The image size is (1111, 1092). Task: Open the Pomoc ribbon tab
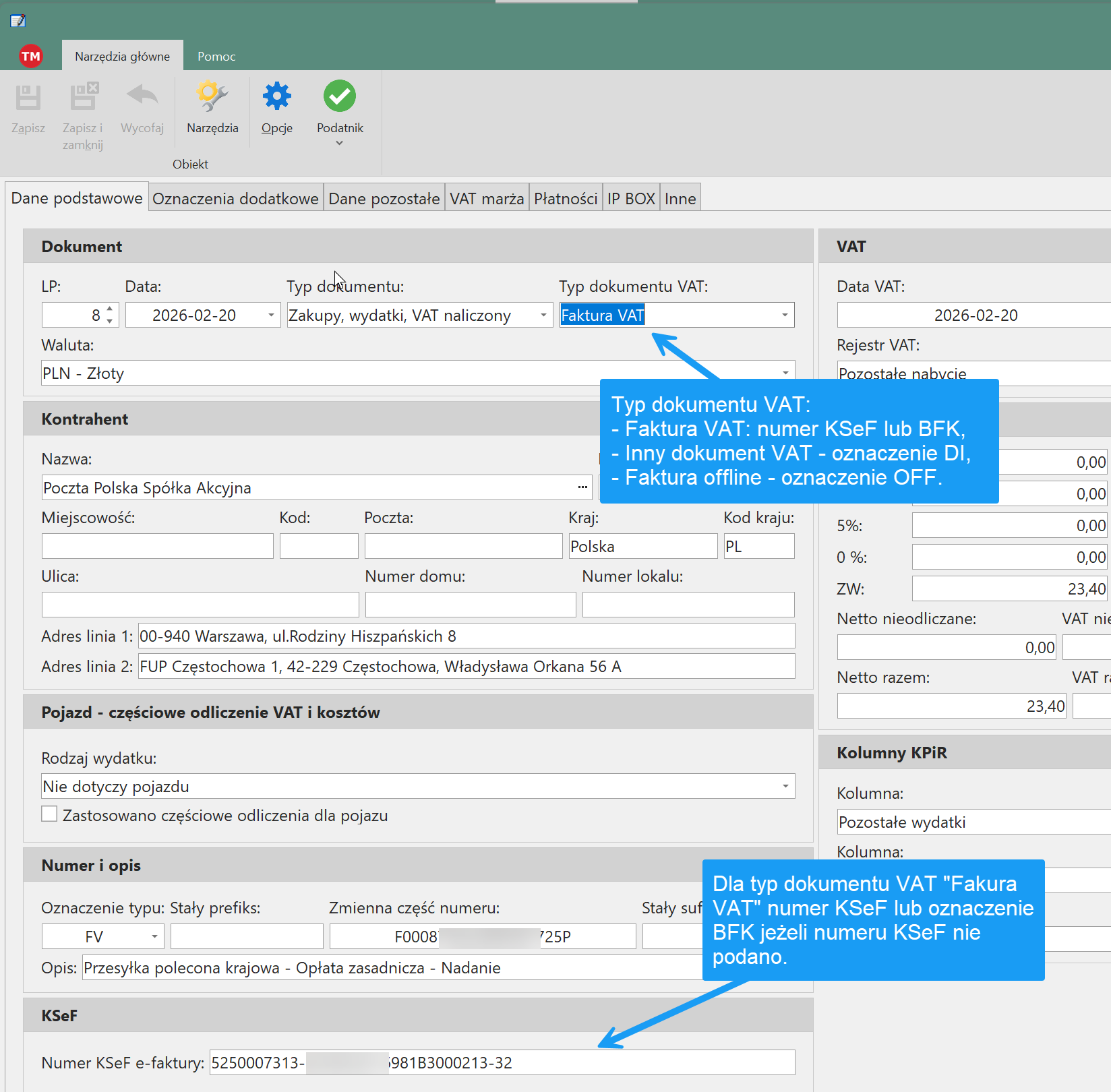[216, 57]
